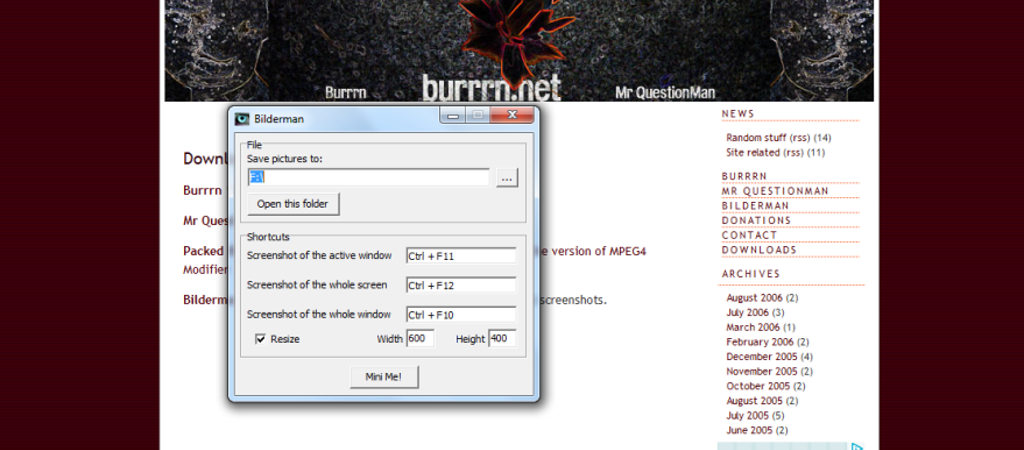Click the NEWS sidebar heading
Image resolution: width=1024 pixels, height=450 pixels.
point(738,114)
